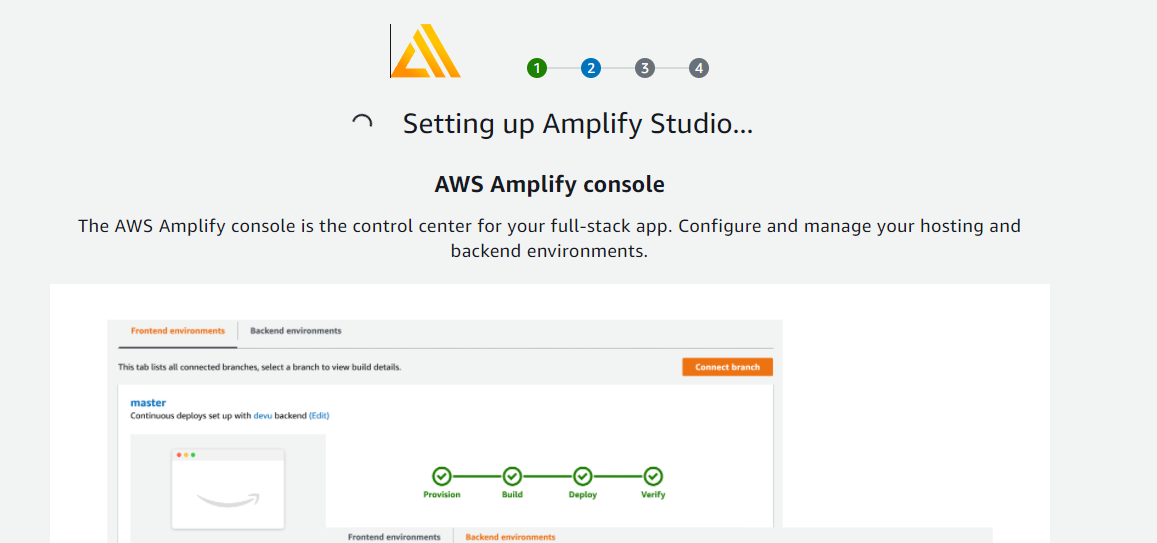Select step 2 in progress indicator
This screenshot has width=1157, height=543.
tap(591, 69)
